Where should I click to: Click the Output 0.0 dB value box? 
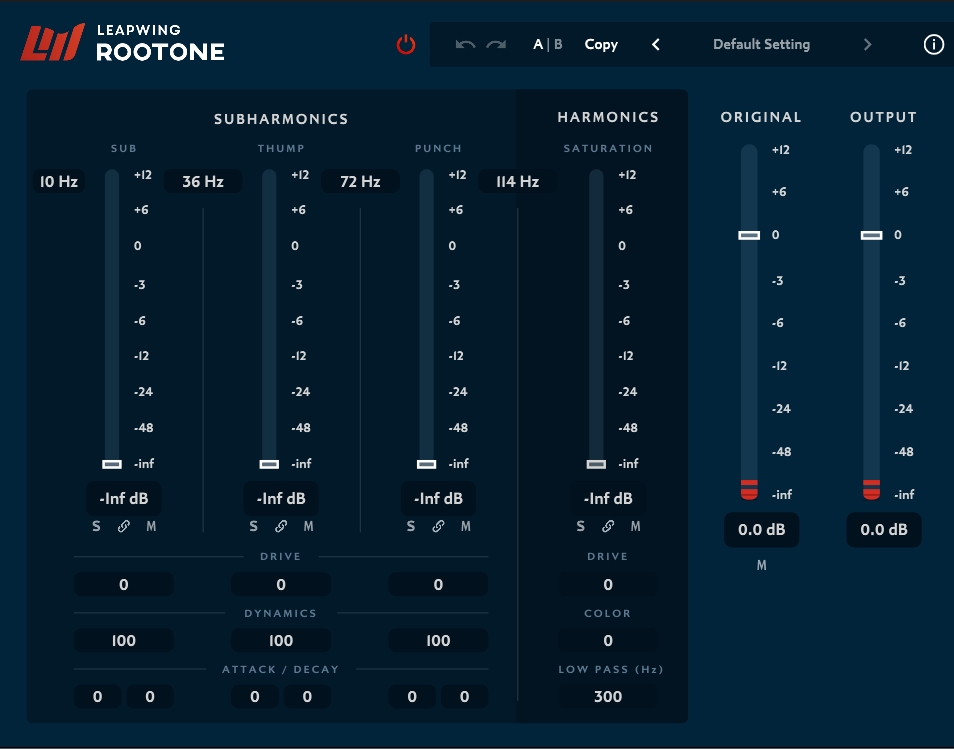pos(883,530)
